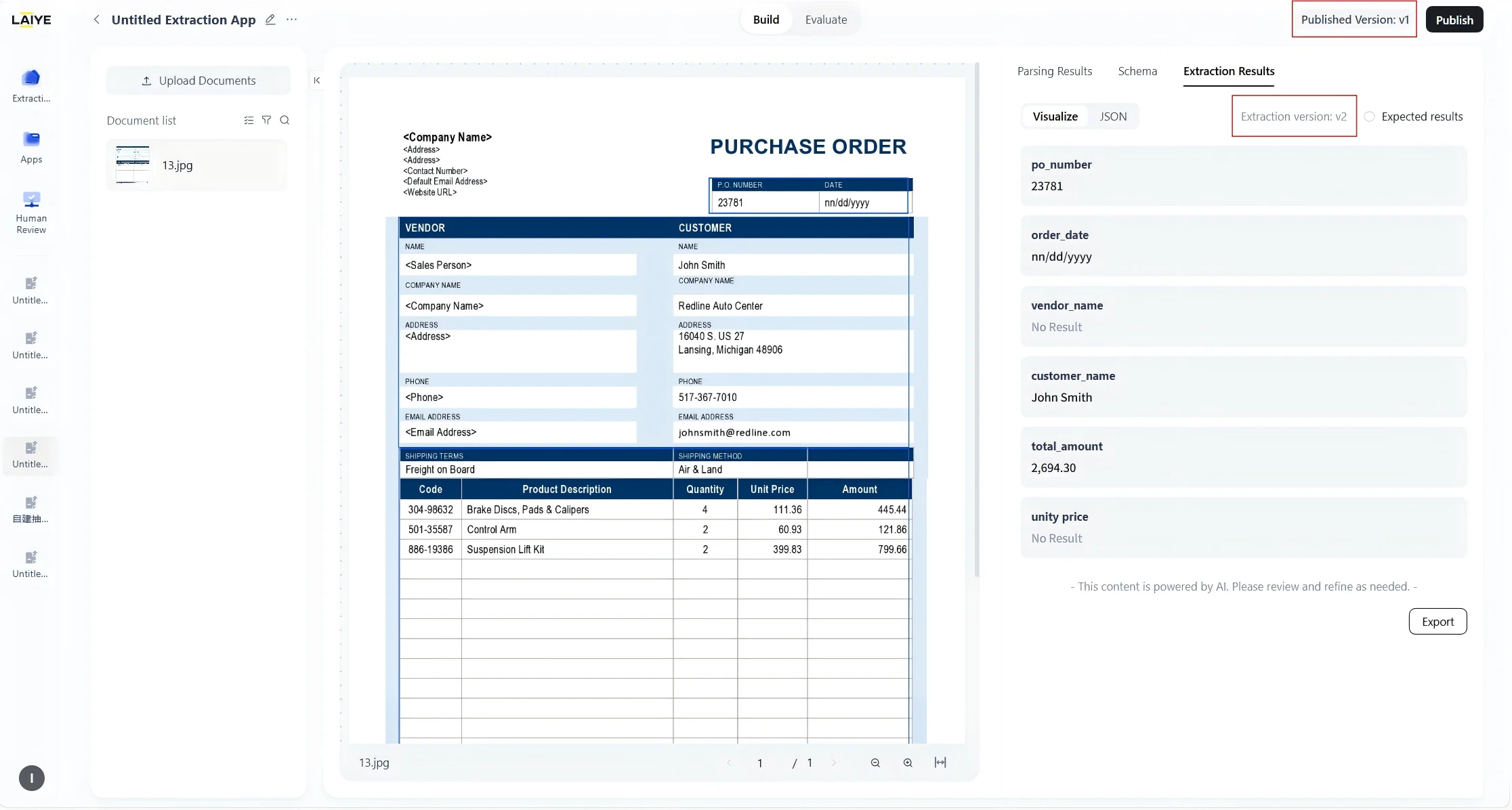Select the 13.jpg document thumbnail
The width and height of the screenshot is (1512, 810).
[133, 165]
